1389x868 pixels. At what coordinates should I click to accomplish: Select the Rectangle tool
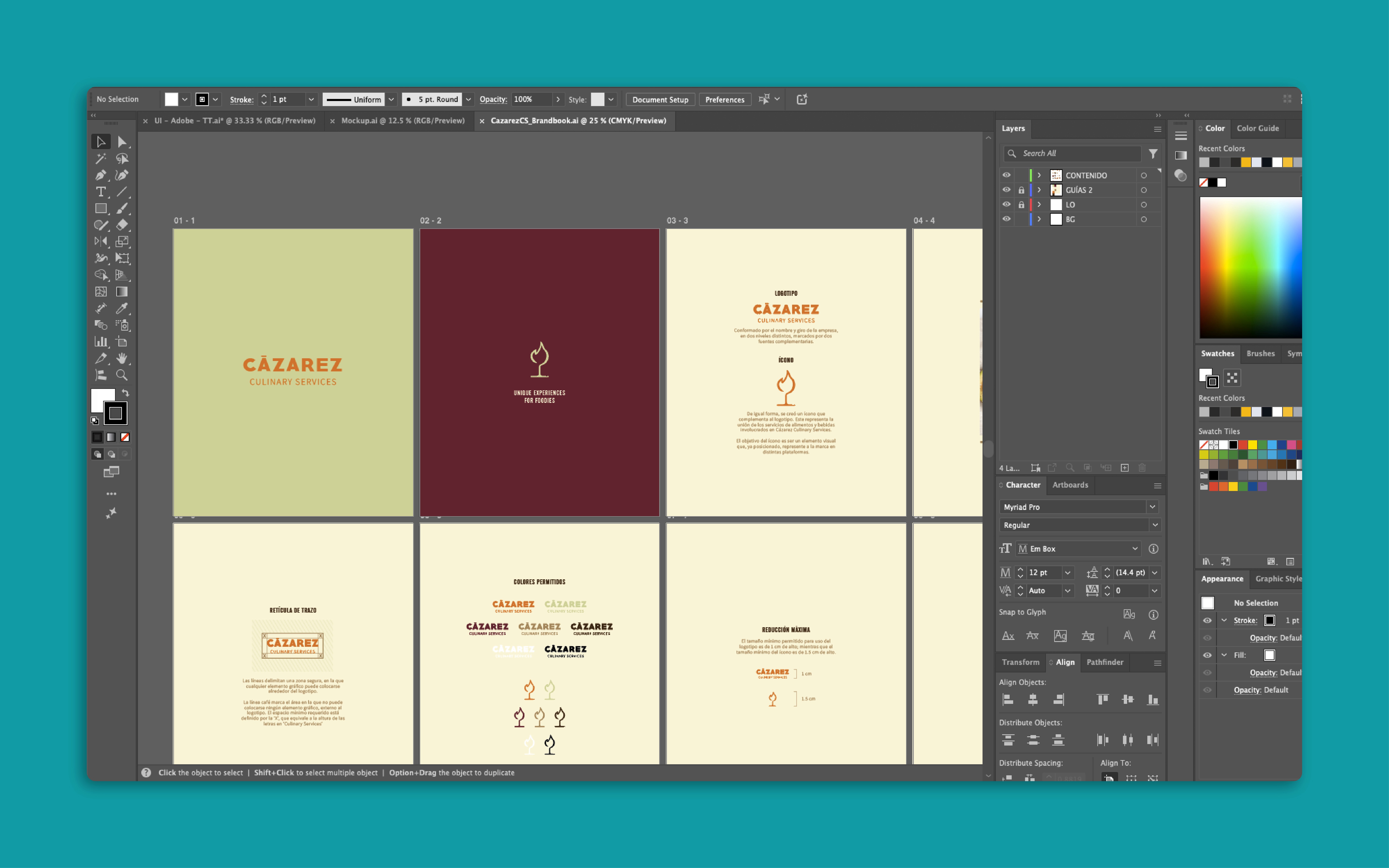(x=100, y=208)
